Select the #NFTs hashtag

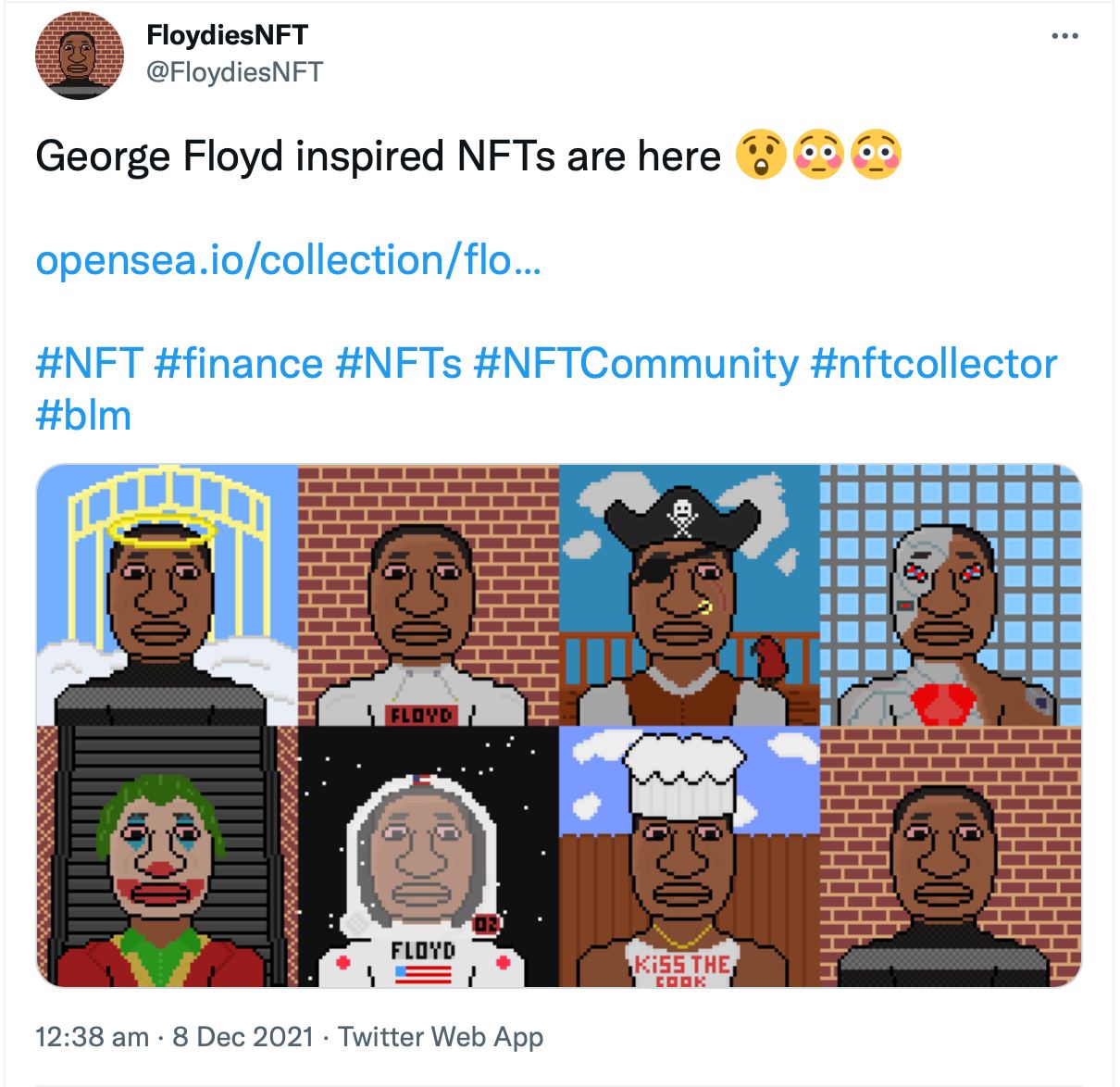(398, 363)
